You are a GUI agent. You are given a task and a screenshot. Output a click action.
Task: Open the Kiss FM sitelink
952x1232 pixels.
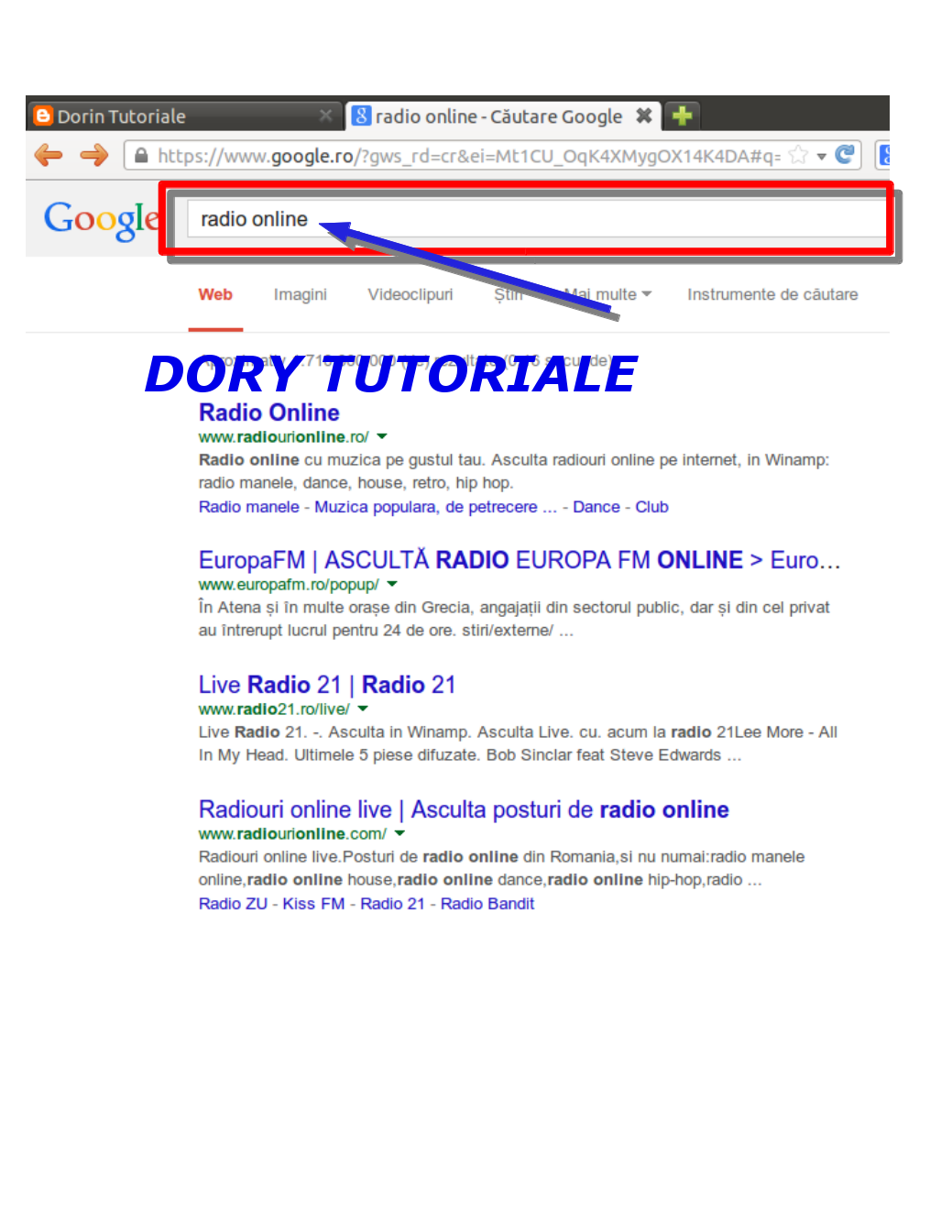(x=313, y=904)
